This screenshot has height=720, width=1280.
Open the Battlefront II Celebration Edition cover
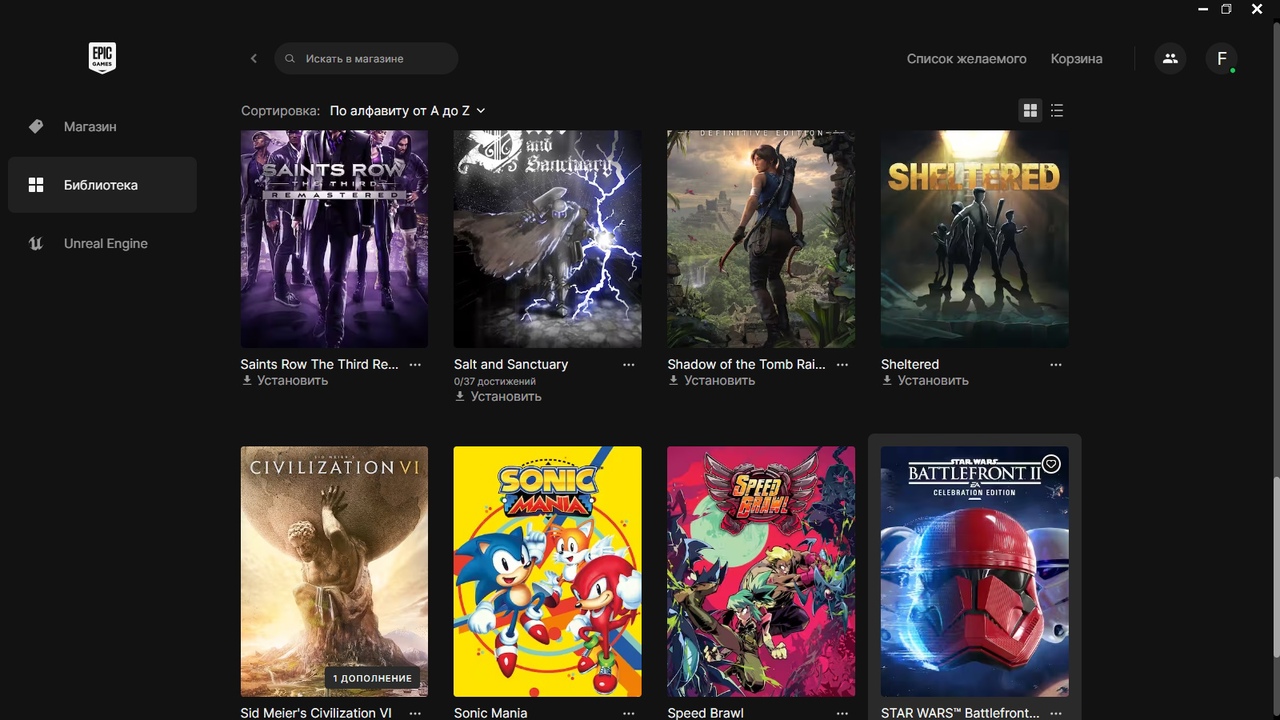(x=975, y=571)
